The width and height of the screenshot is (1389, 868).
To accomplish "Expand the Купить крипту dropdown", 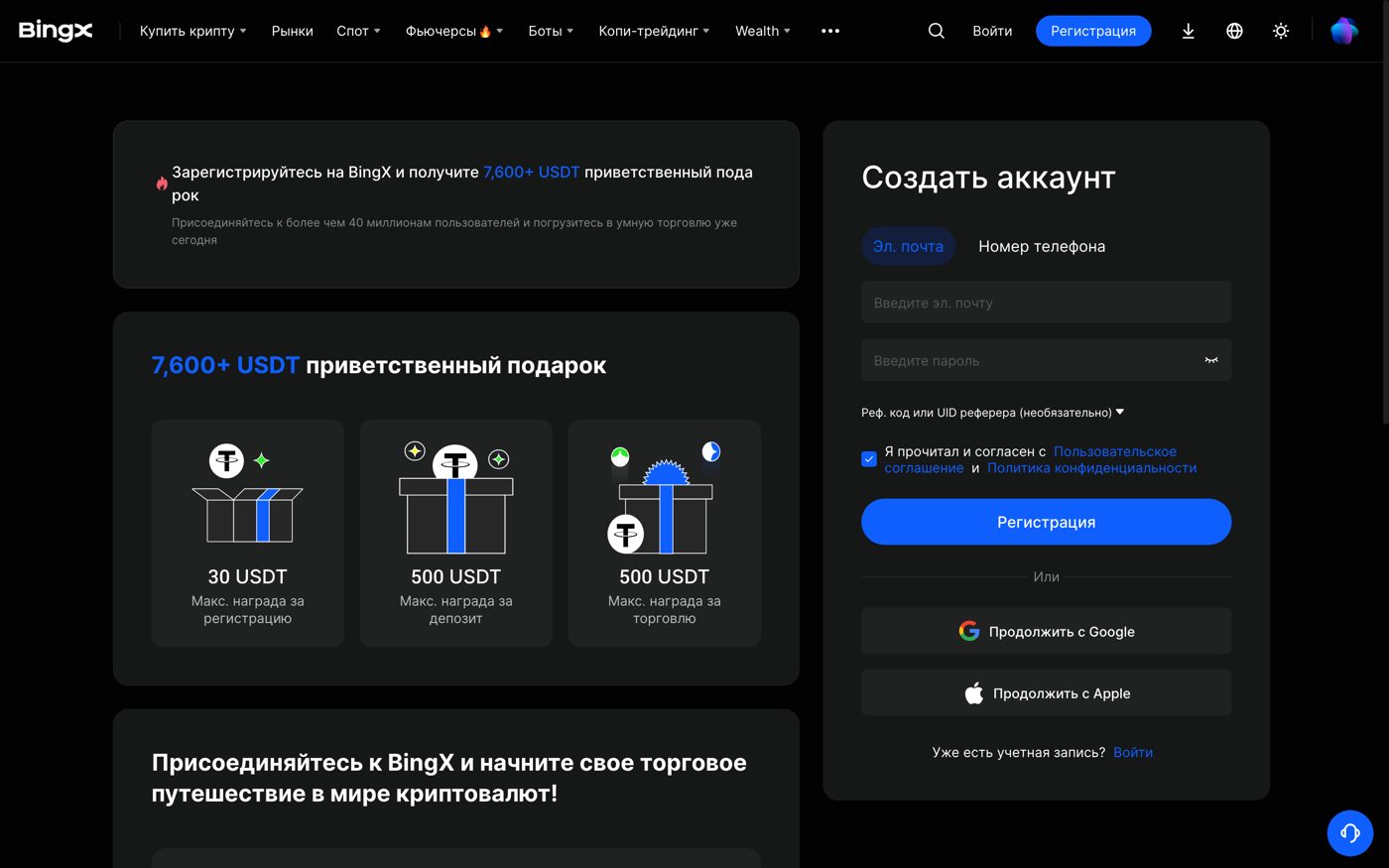I will click(192, 31).
